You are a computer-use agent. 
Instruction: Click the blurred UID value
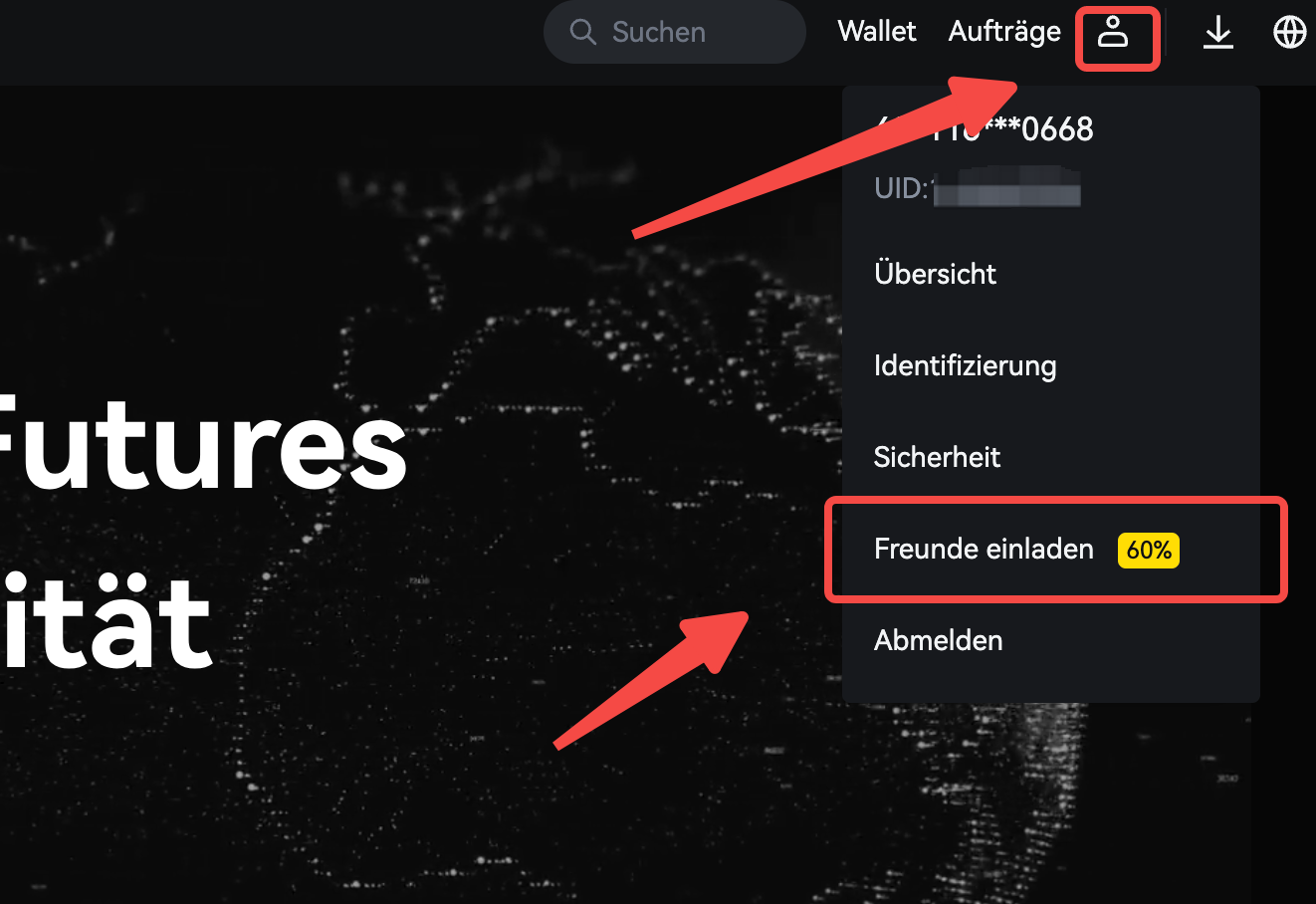coord(1005,188)
